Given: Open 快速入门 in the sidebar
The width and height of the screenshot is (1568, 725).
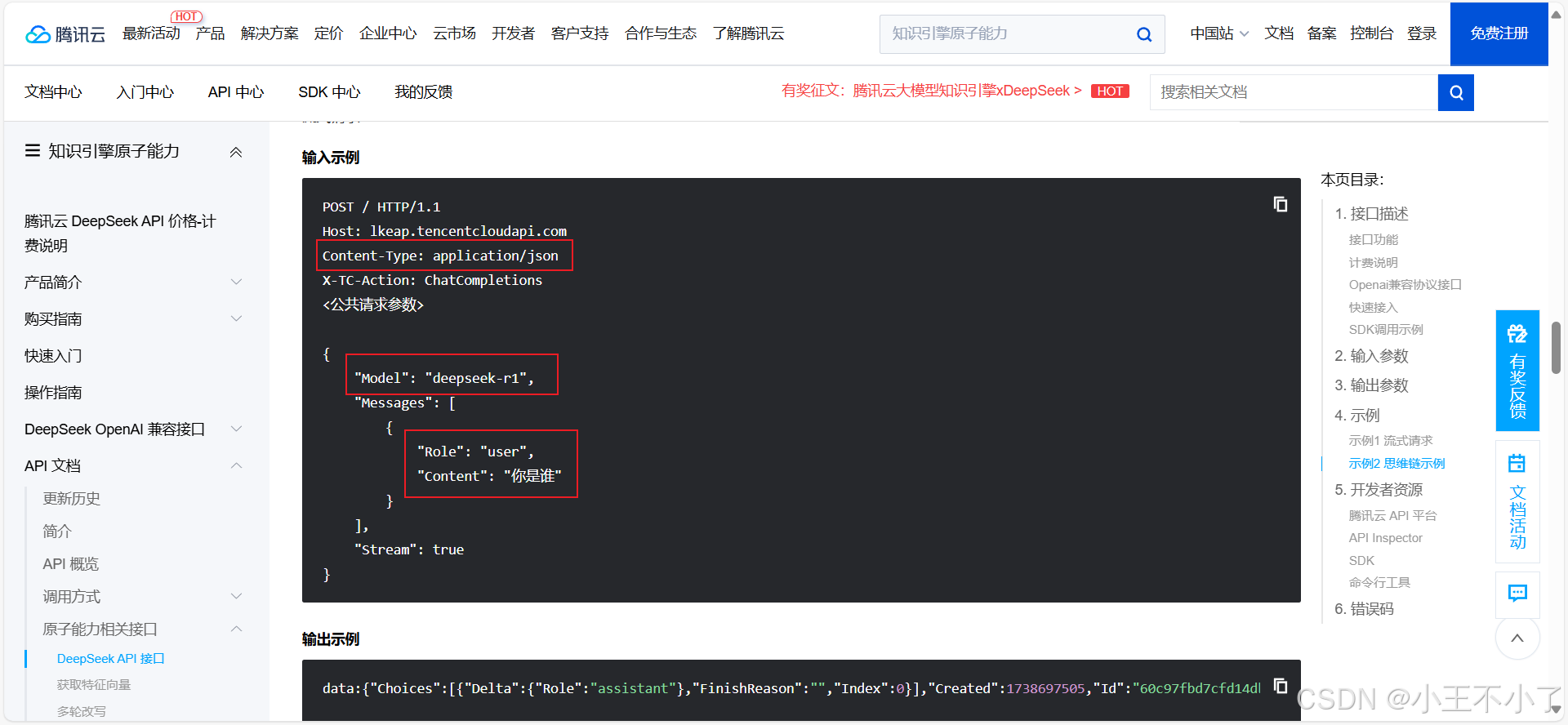Looking at the screenshot, I should point(53,356).
